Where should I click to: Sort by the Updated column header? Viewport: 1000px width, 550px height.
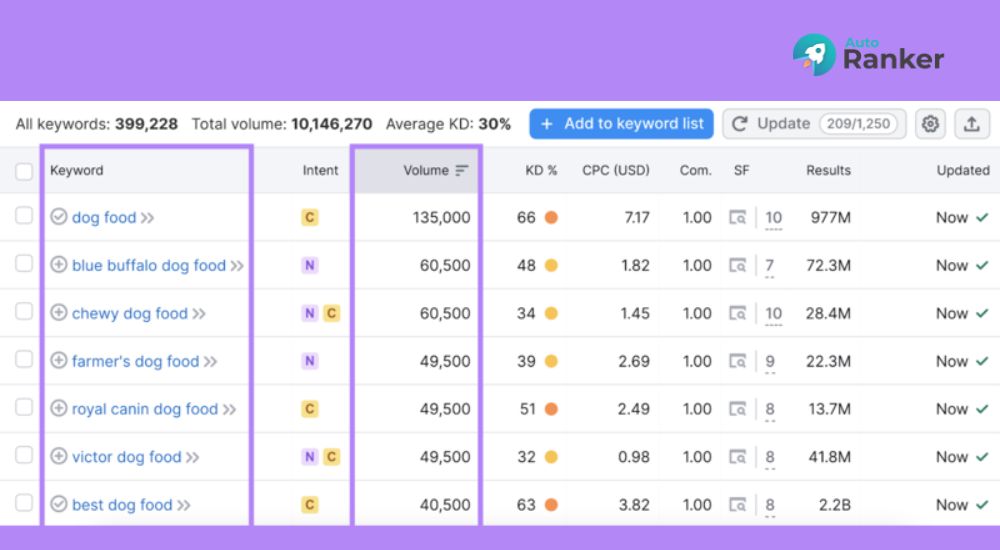[x=963, y=170]
